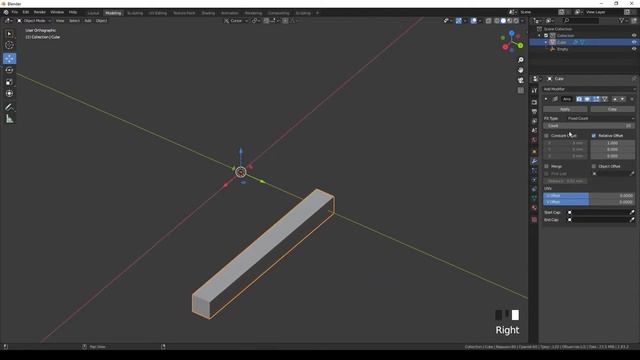Open the Object Mode dropdown

34,20
